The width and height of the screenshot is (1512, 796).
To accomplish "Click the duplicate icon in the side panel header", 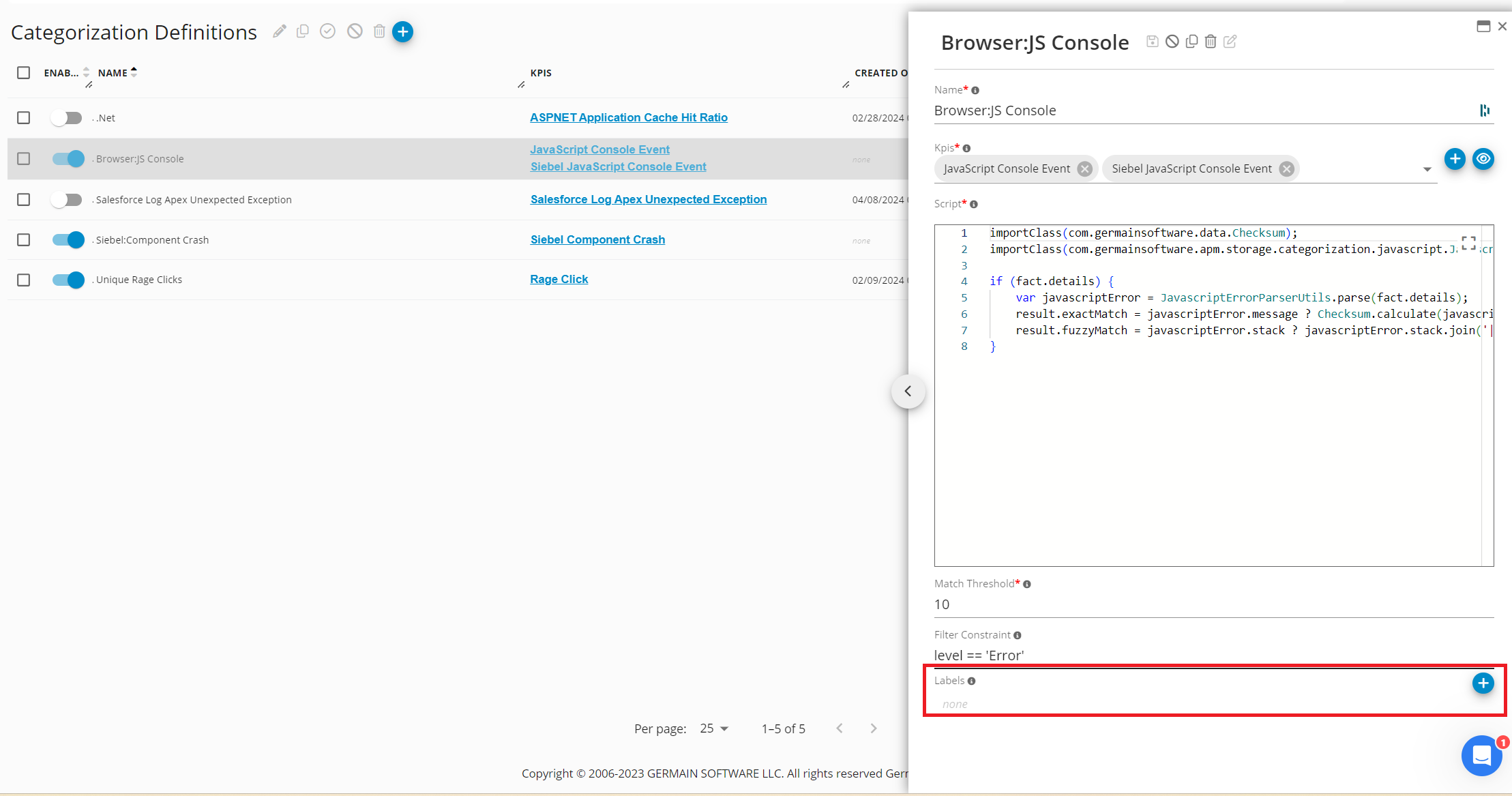I will [x=1191, y=42].
